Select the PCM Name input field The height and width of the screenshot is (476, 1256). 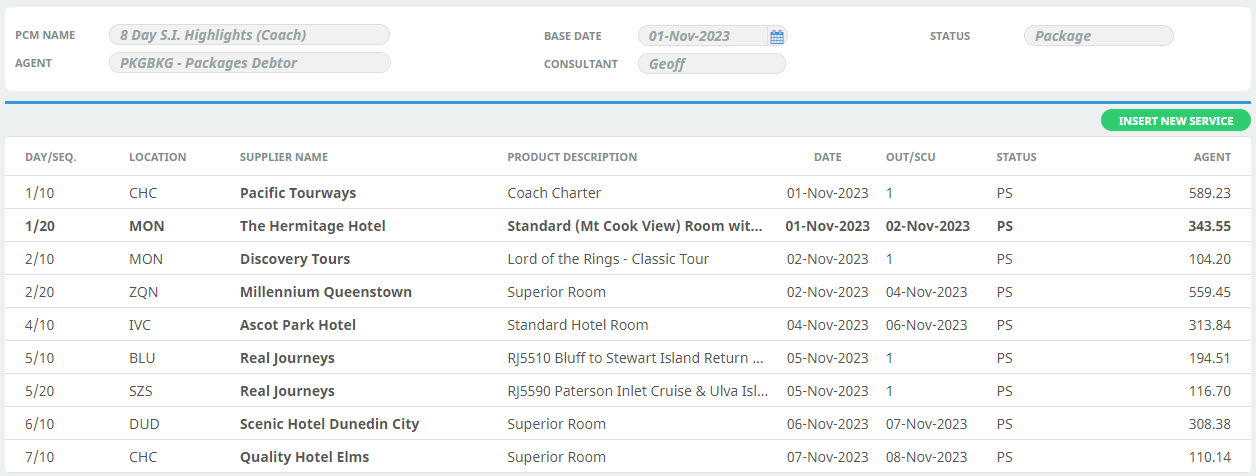(249, 35)
